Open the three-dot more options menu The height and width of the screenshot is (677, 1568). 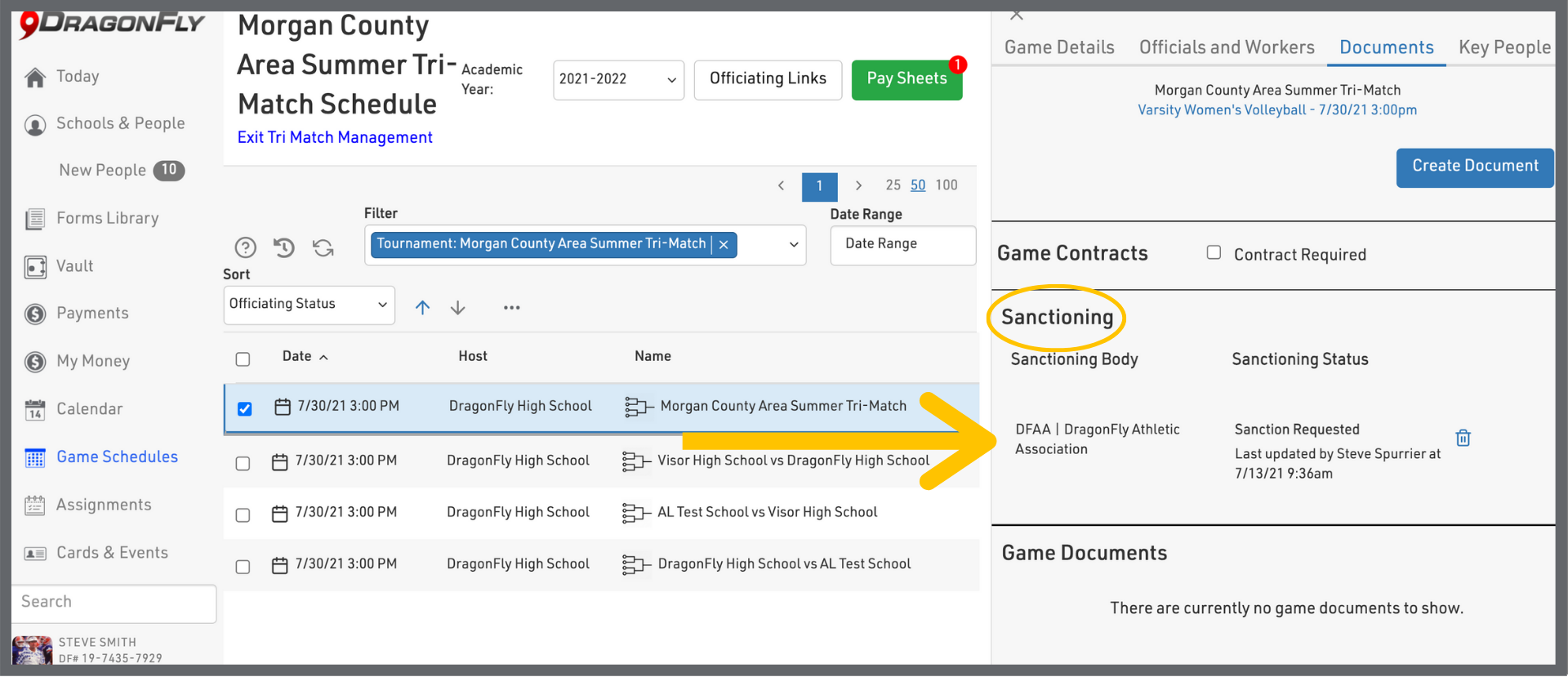(x=512, y=308)
